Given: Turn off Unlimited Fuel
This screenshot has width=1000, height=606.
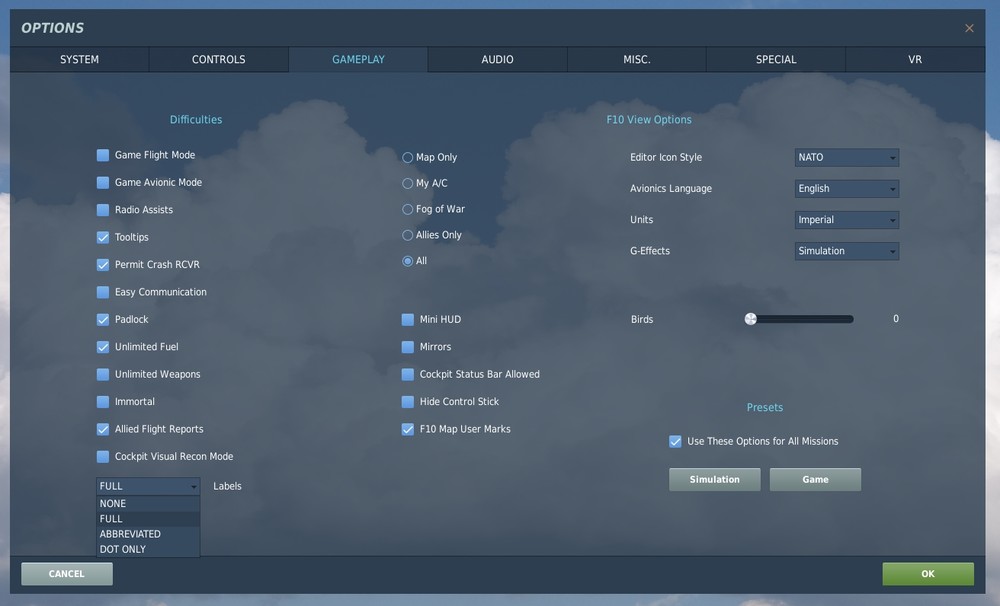Looking at the screenshot, I should [x=103, y=347].
